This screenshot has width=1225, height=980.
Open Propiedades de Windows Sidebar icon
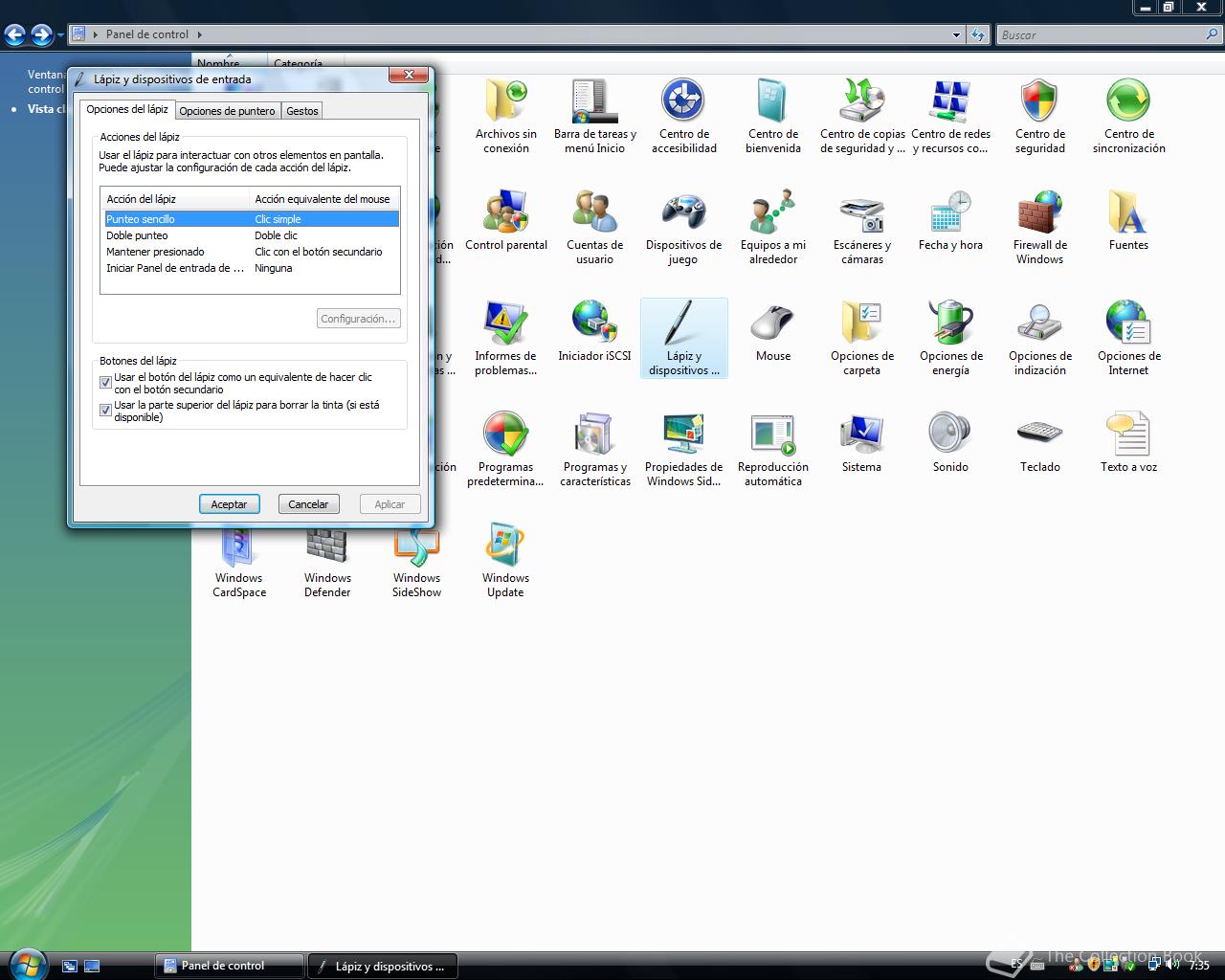point(683,450)
